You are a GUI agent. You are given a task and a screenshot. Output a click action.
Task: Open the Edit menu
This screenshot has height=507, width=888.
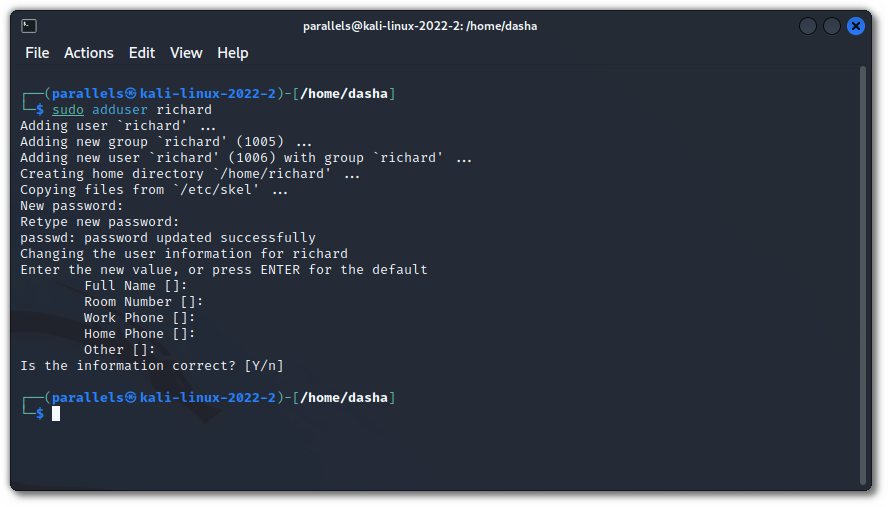[x=142, y=53]
